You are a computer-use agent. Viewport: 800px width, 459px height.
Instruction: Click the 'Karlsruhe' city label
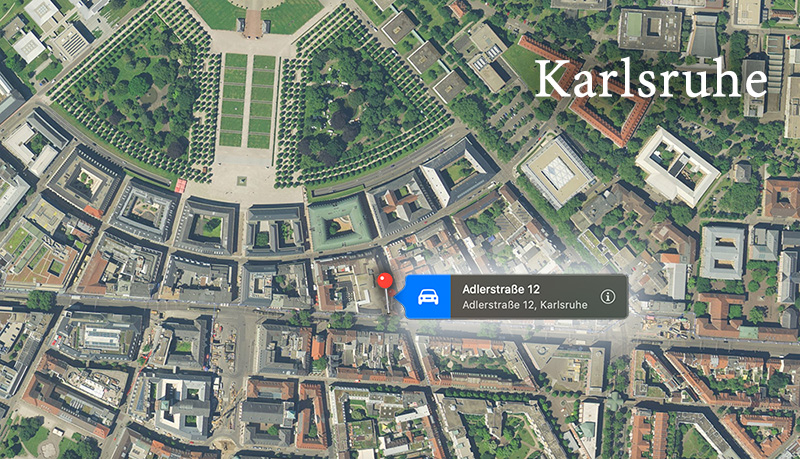pyautogui.click(x=651, y=78)
